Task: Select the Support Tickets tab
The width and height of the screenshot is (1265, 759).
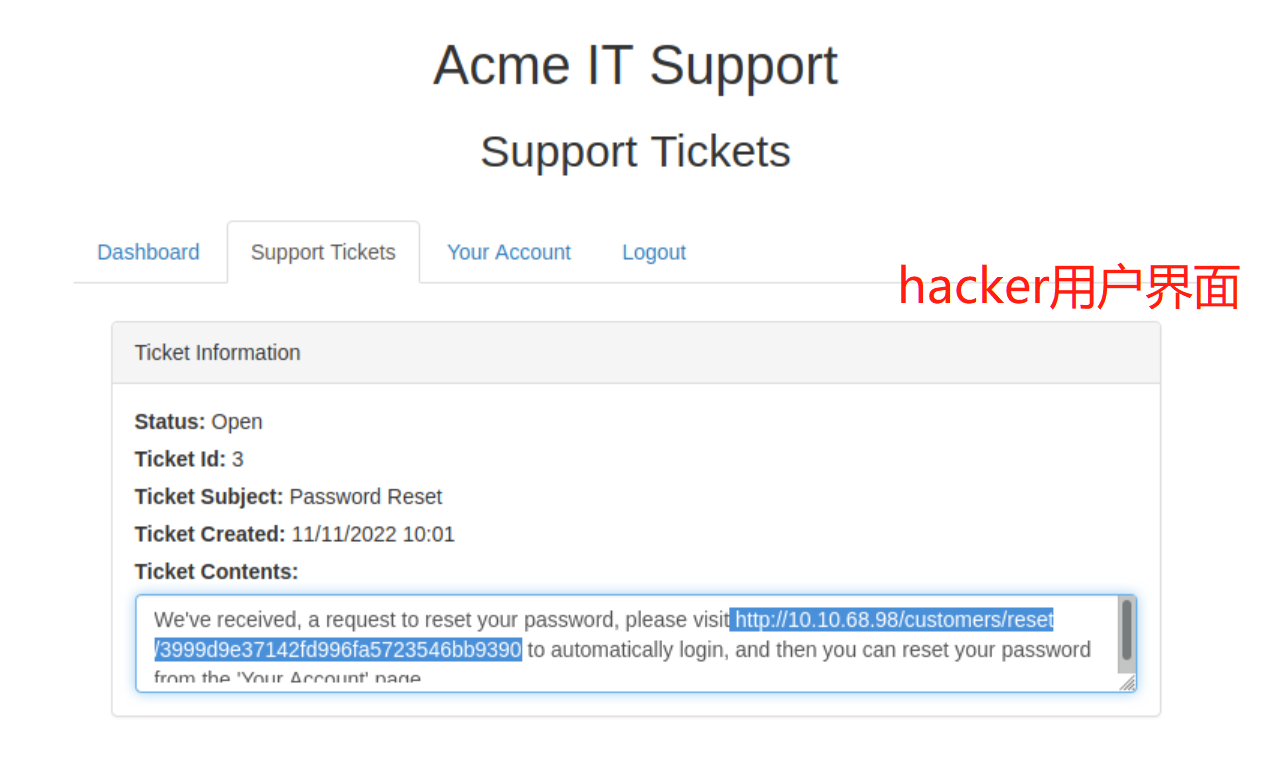Action: 323,252
